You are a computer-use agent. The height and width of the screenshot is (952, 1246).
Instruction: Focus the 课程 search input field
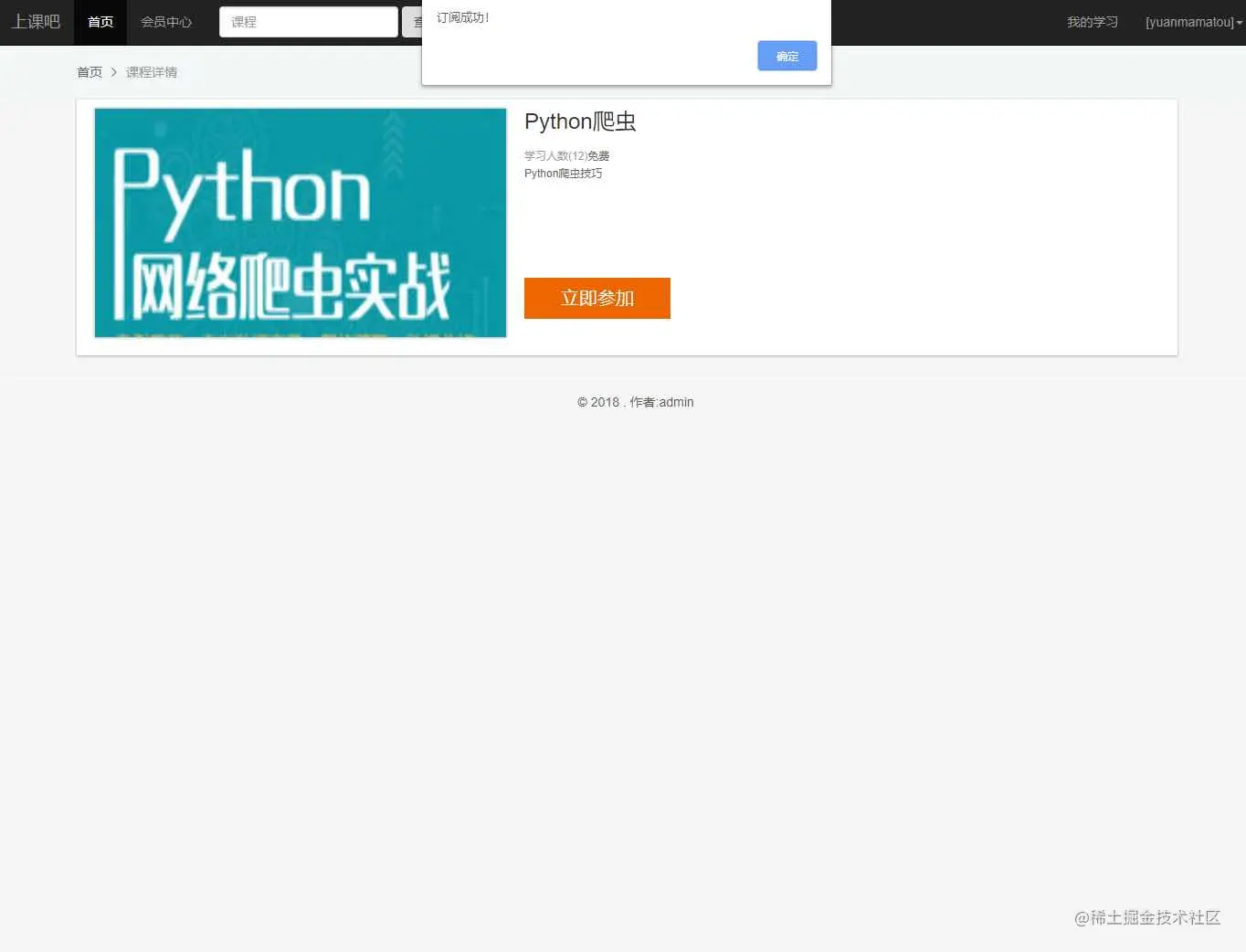click(x=309, y=22)
